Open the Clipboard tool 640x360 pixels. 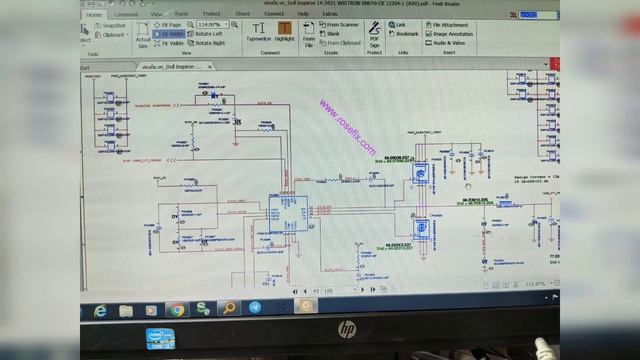(x=109, y=35)
